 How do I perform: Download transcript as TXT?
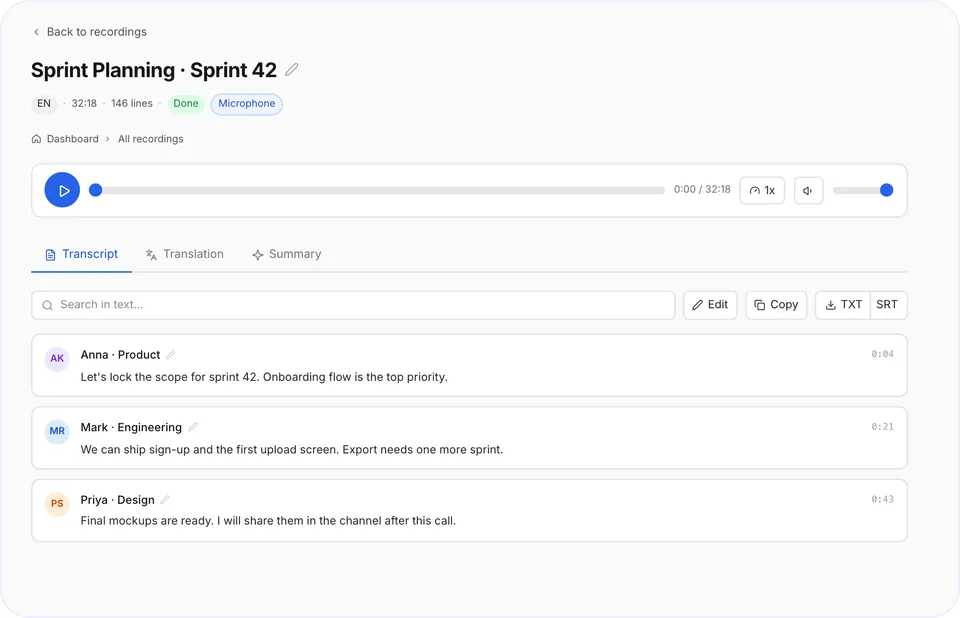843,305
